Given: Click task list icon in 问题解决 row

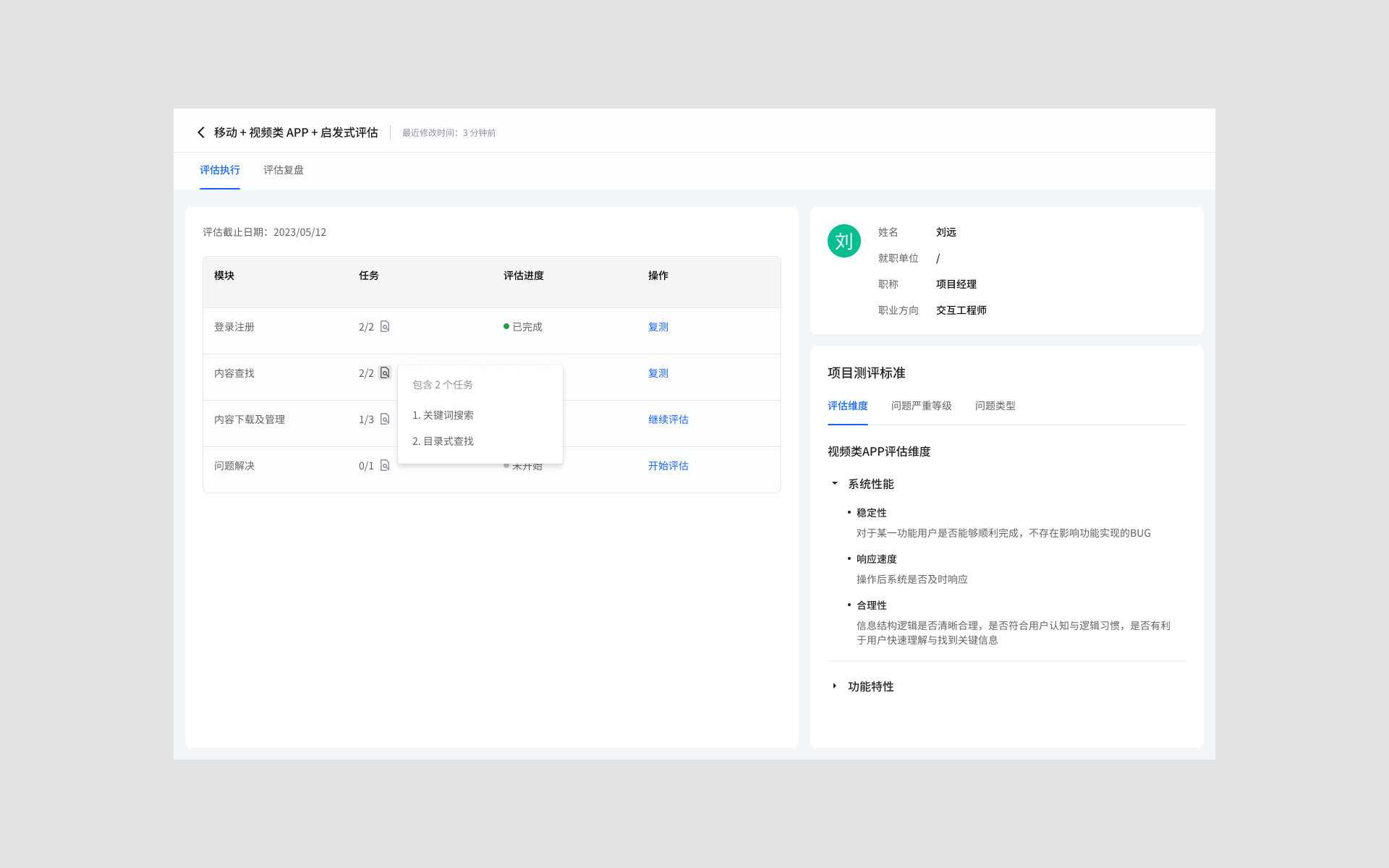Looking at the screenshot, I should [385, 466].
